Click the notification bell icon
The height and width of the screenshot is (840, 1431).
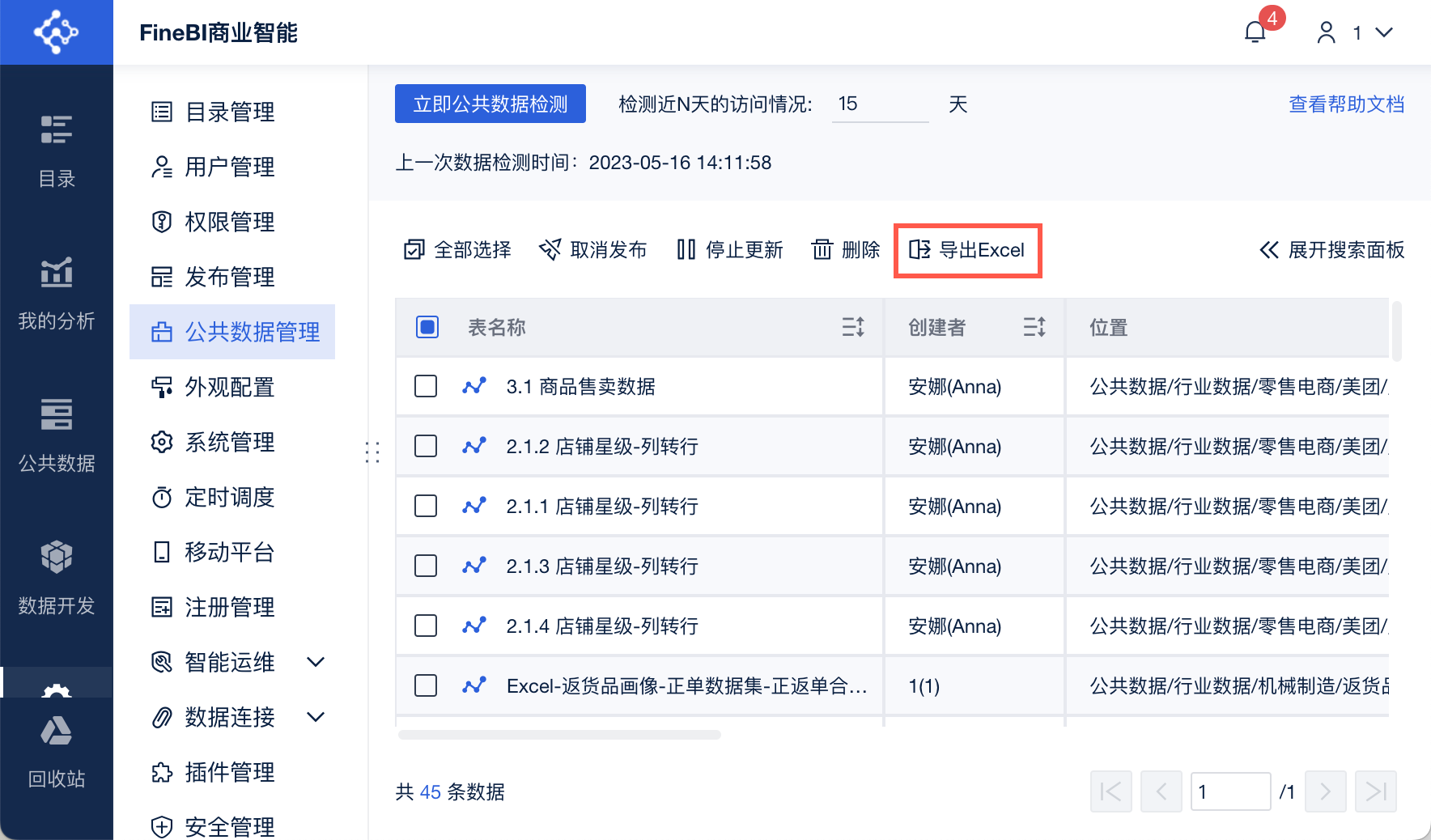point(1255,32)
